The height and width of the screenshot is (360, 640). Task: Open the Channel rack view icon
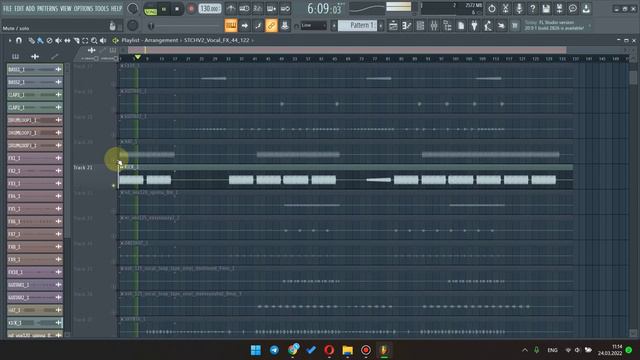coord(420,26)
